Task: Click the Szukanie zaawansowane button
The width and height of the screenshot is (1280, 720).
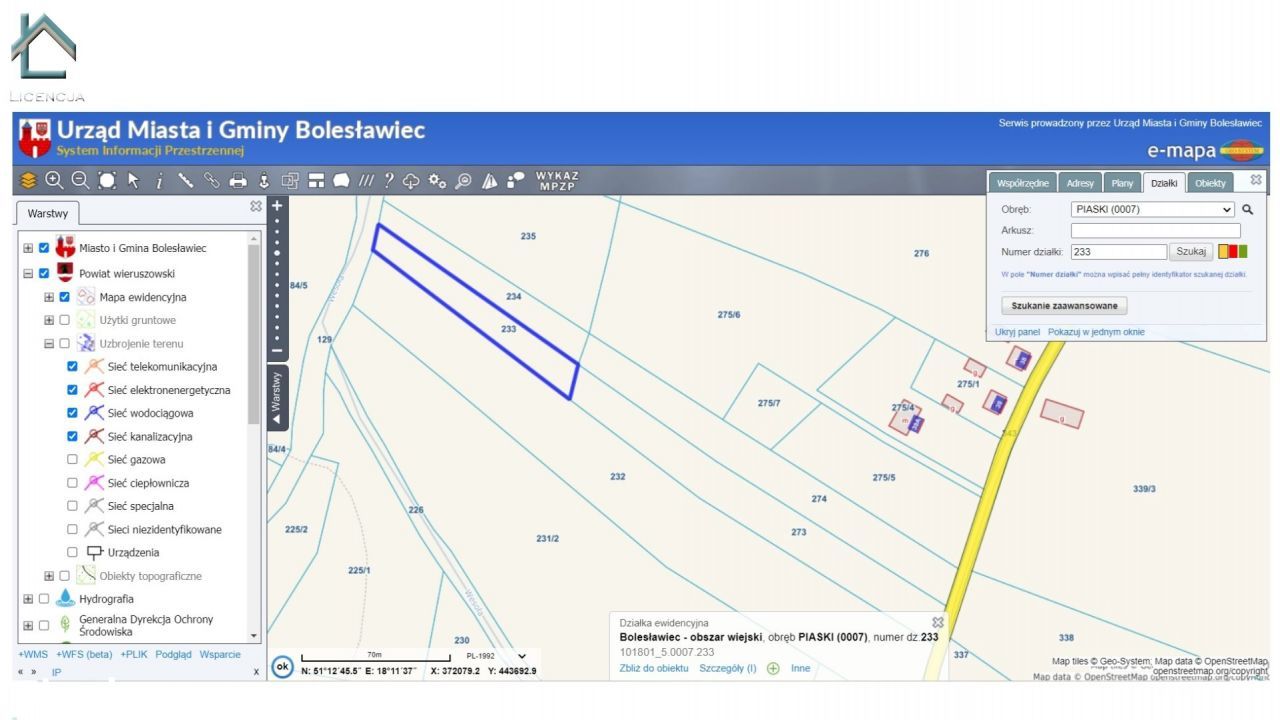Action: [1064, 306]
